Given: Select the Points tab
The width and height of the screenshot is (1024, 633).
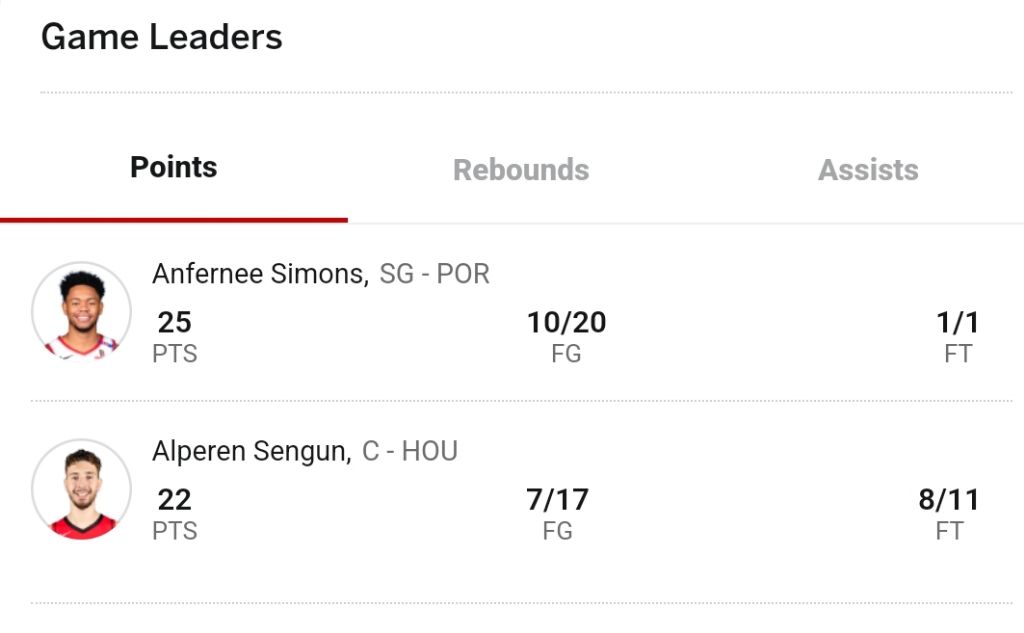Looking at the screenshot, I should [x=174, y=167].
